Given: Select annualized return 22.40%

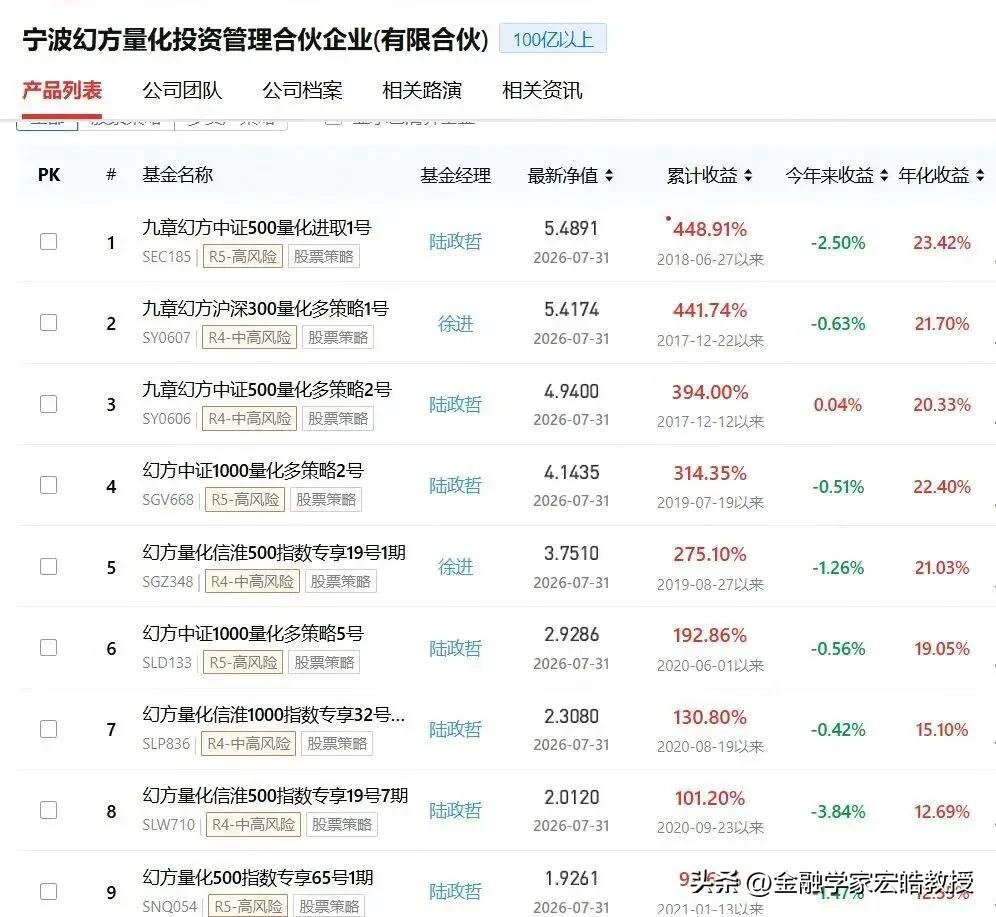Looking at the screenshot, I should point(942,487).
